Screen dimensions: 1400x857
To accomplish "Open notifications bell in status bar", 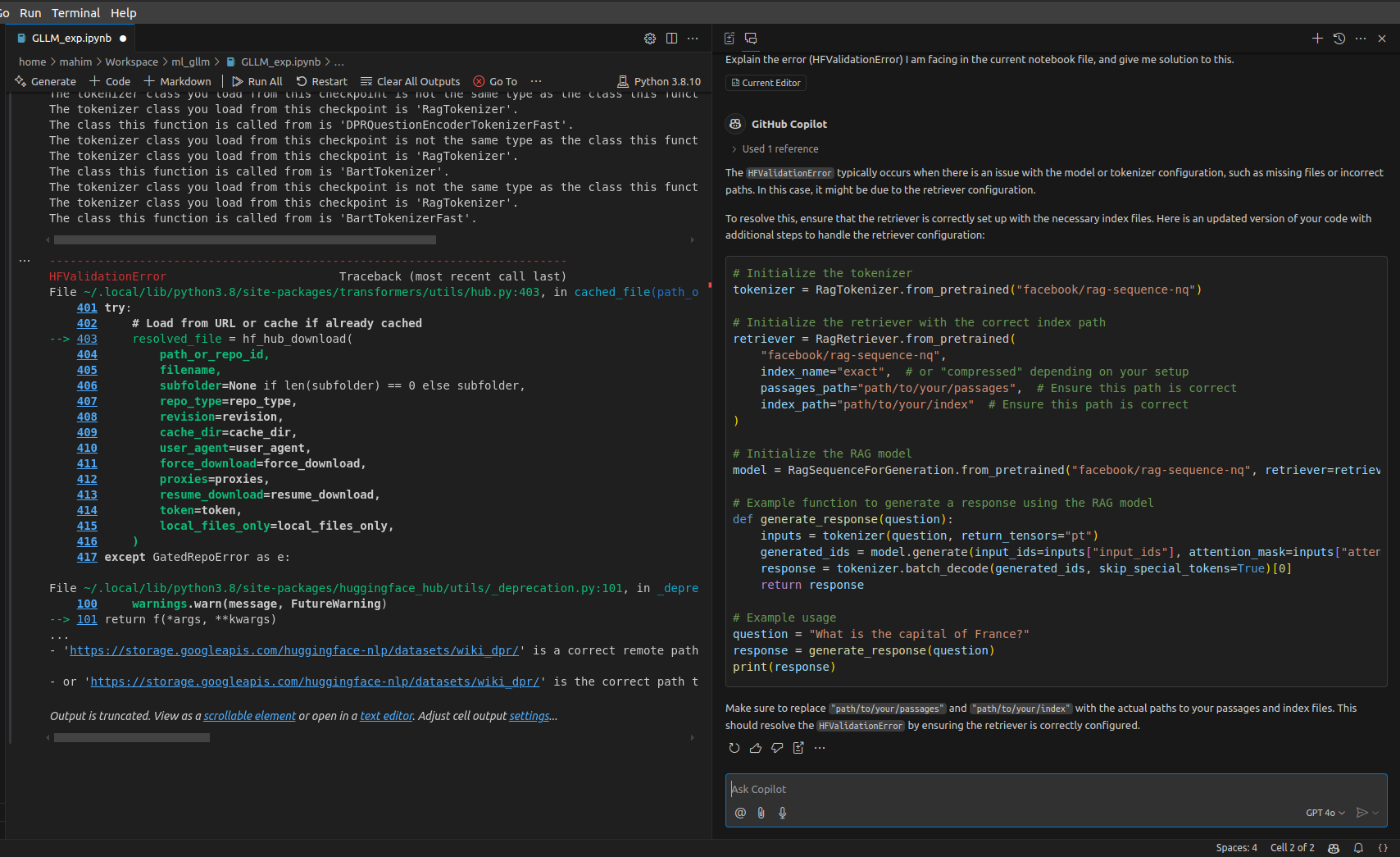I will point(1358,848).
